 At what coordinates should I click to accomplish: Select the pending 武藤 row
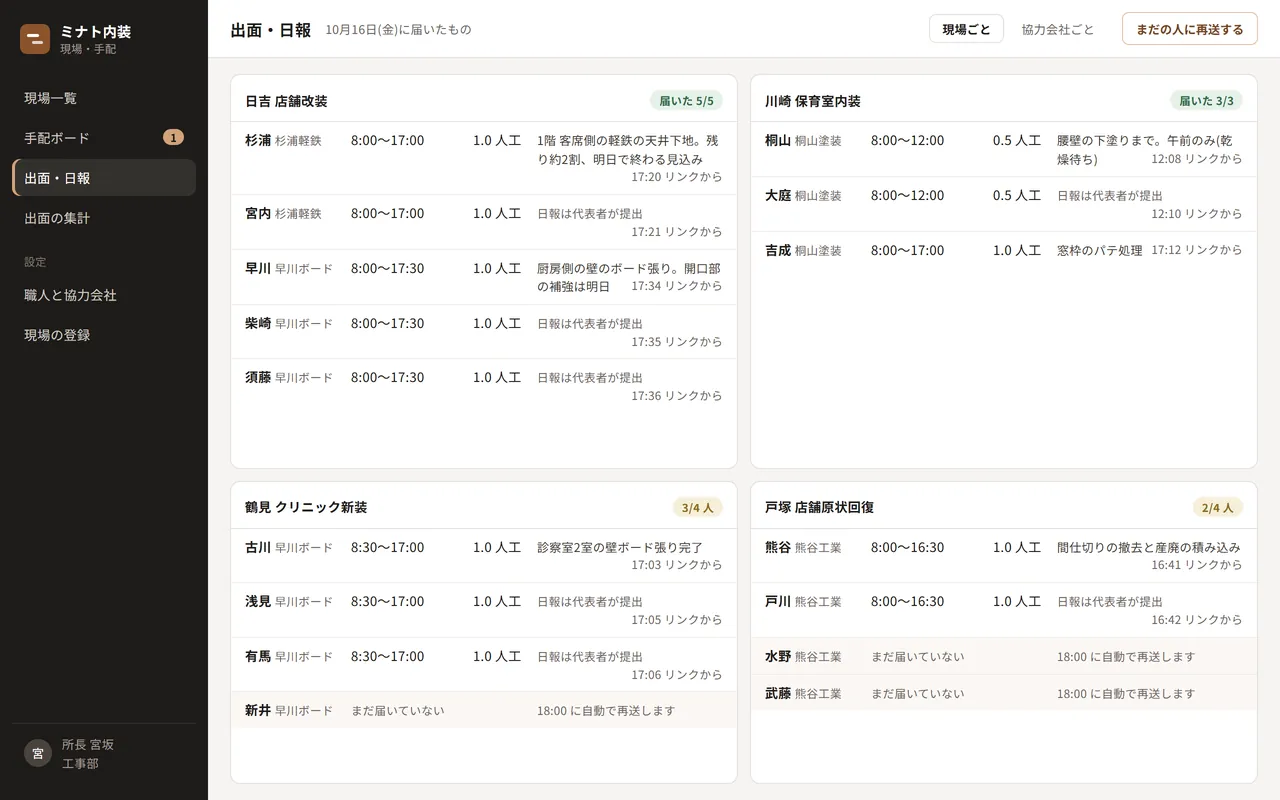tap(1004, 693)
